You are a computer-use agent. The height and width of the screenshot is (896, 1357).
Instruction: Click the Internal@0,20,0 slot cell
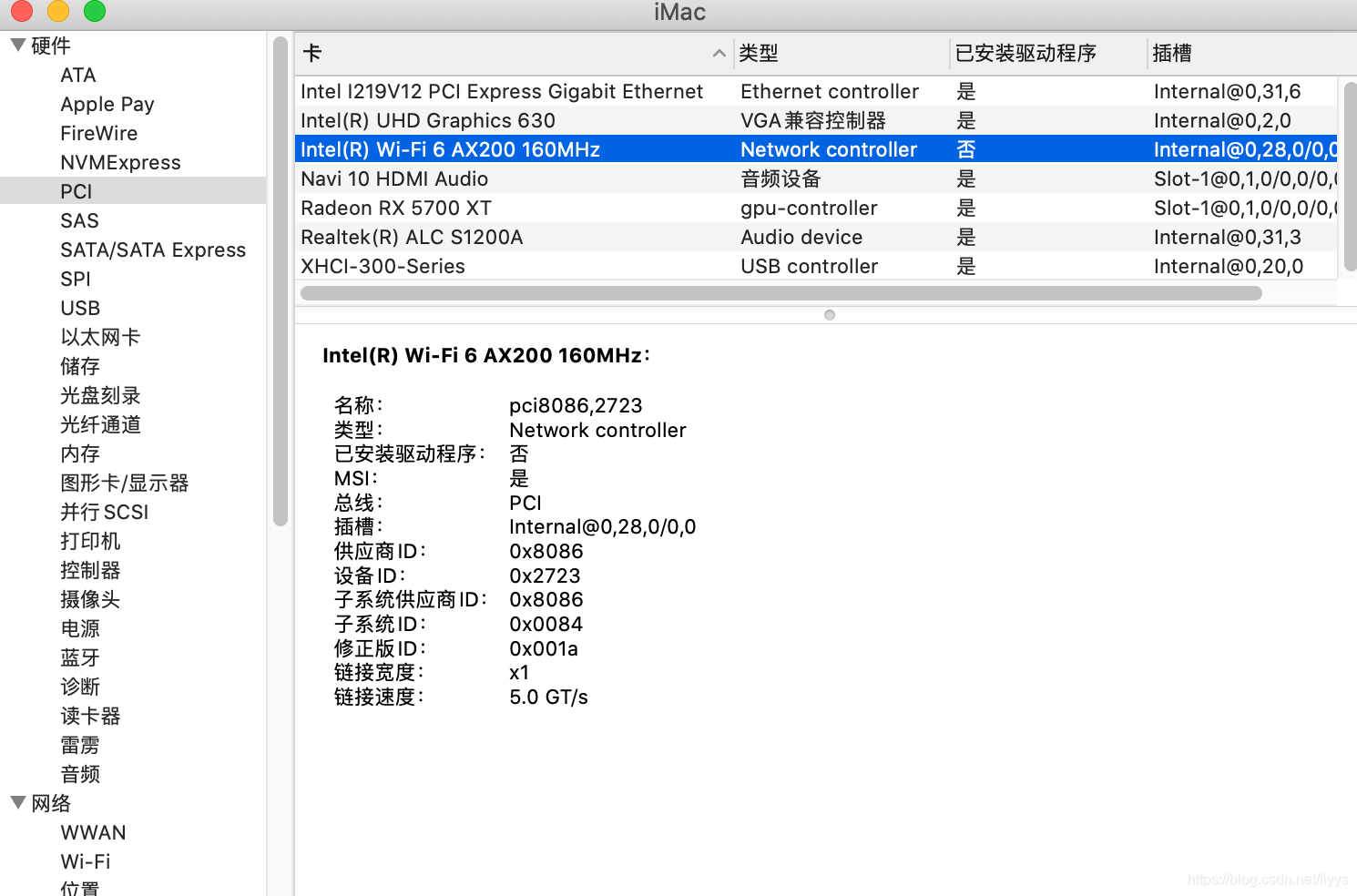(1228, 266)
